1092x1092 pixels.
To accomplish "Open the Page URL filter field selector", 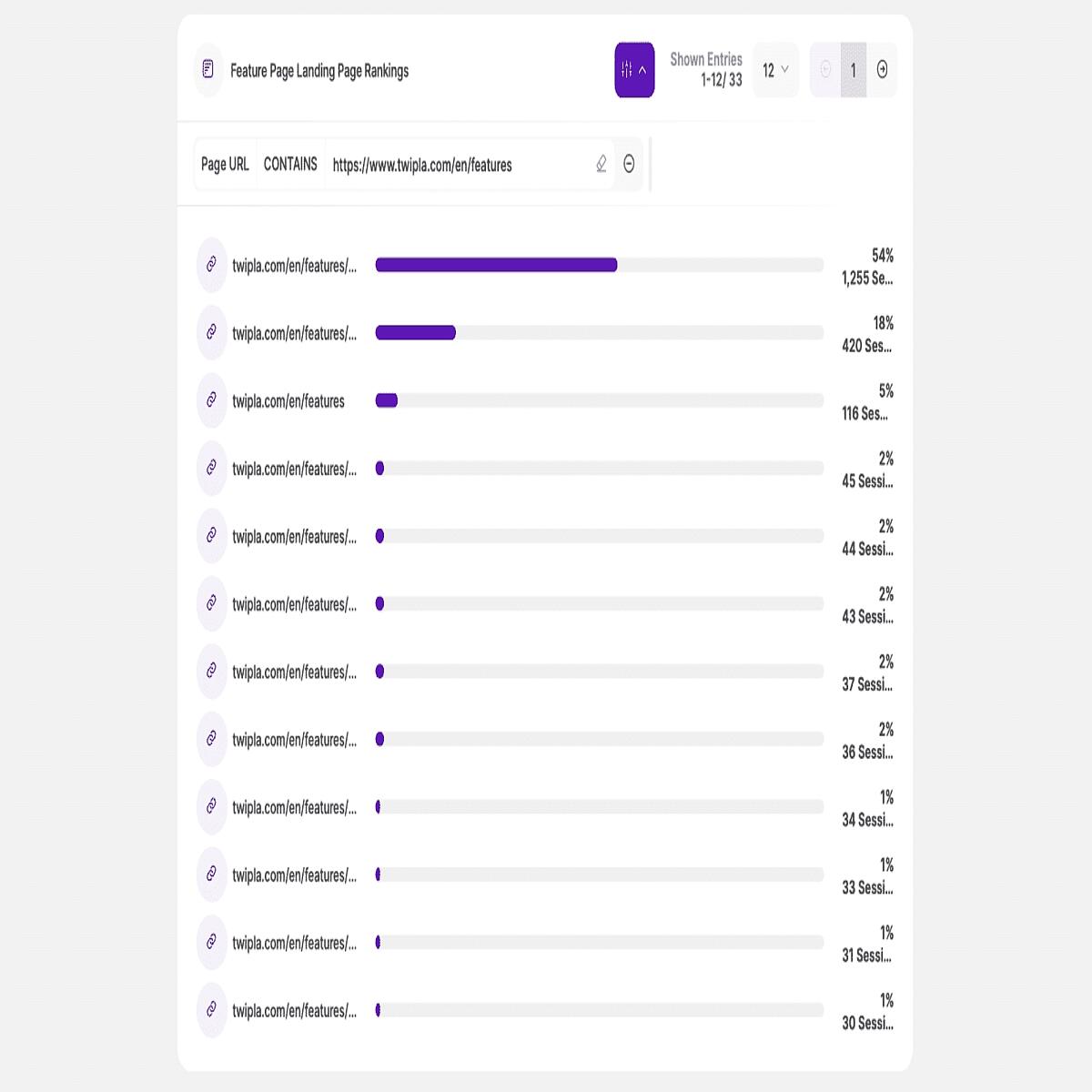I will [225, 165].
